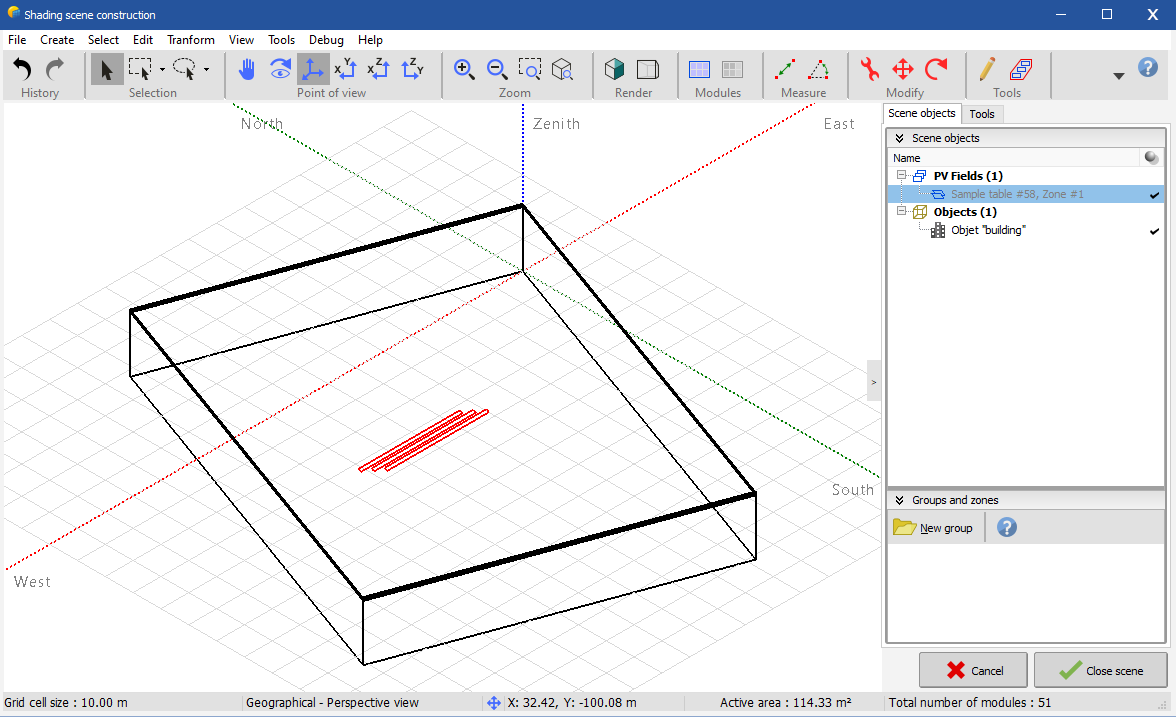
Task: Collapse the Objects tree node
Action: point(902,211)
